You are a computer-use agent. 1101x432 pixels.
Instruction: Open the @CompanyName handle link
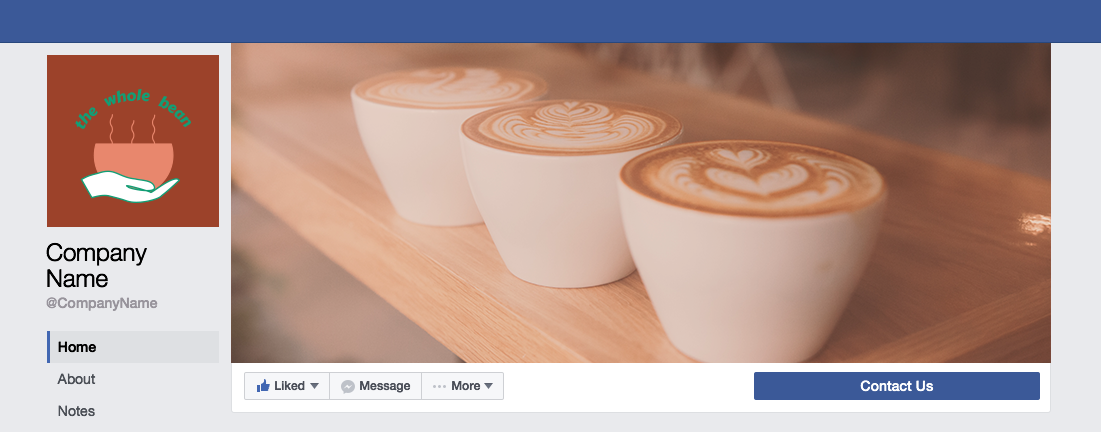pos(102,303)
